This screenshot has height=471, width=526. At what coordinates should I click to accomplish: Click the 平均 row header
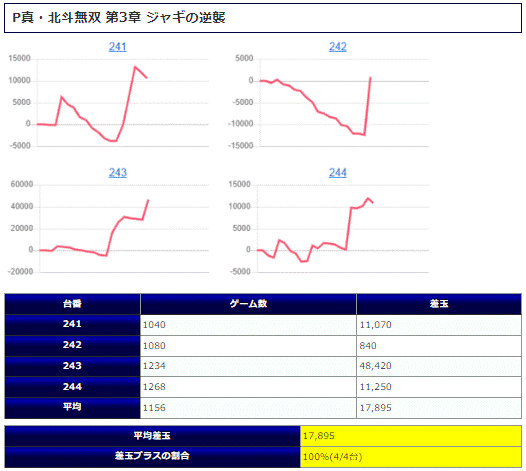[x=72, y=408]
